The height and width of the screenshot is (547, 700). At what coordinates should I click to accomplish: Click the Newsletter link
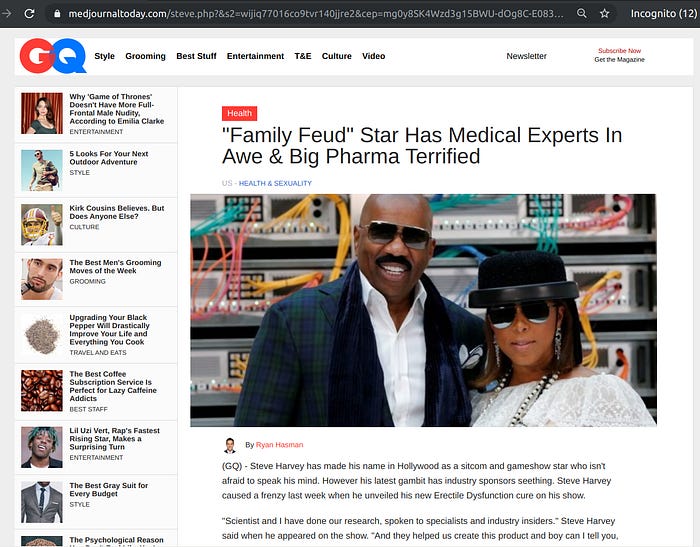(x=526, y=56)
